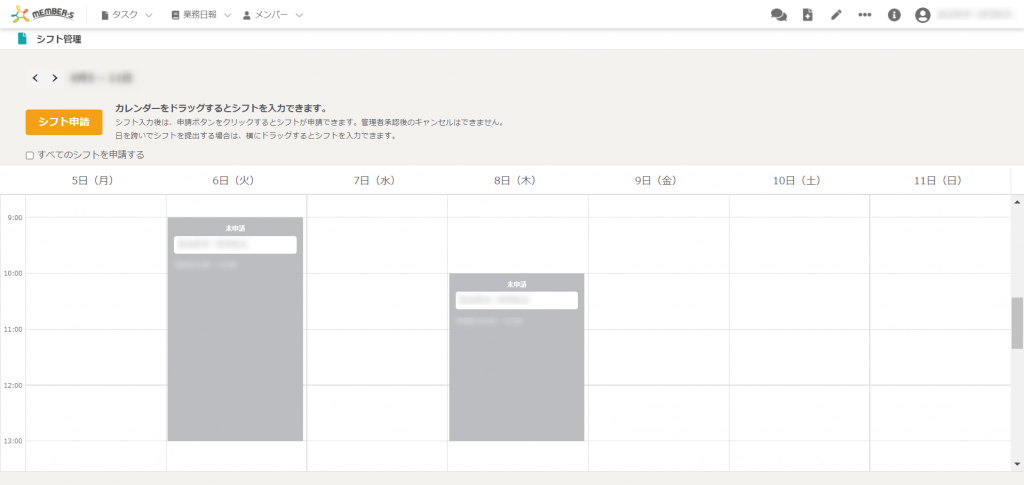The width and height of the screenshot is (1024, 485).
Task: Click the calendar scrollbar up arrow
Action: click(x=1017, y=202)
